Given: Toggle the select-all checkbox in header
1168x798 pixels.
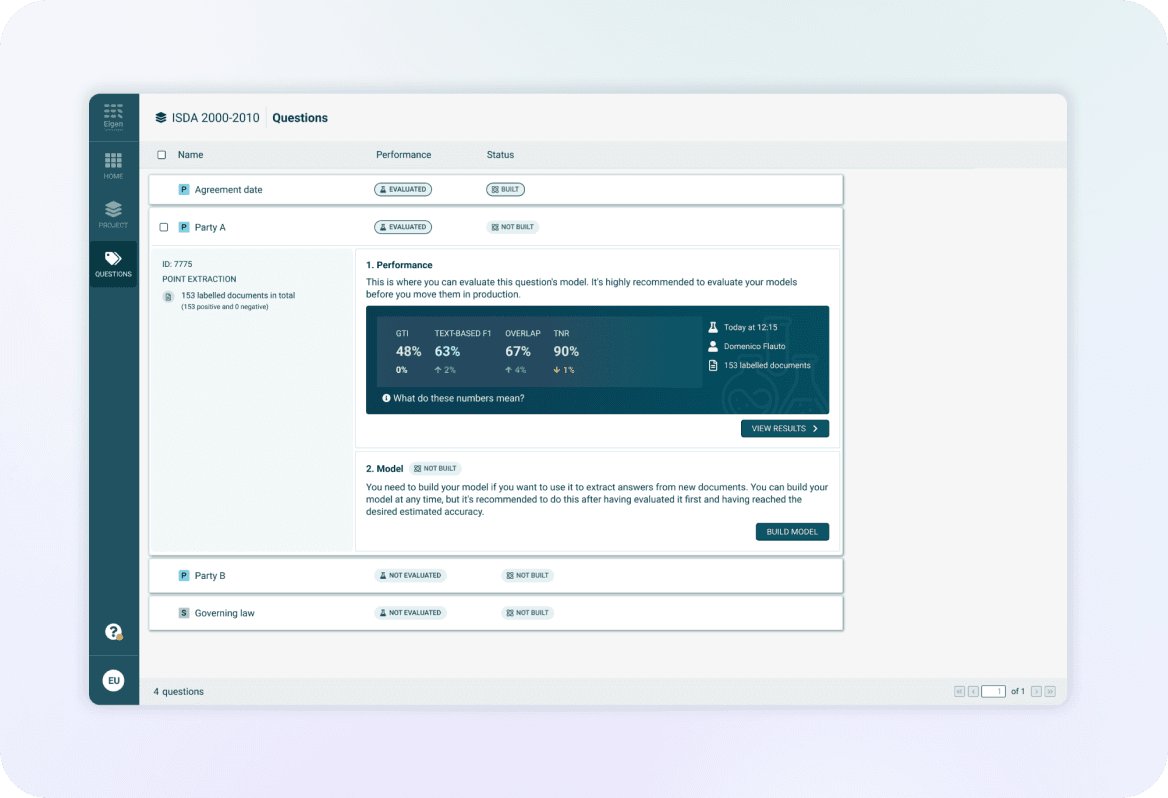Looking at the screenshot, I should [x=162, y=155].
